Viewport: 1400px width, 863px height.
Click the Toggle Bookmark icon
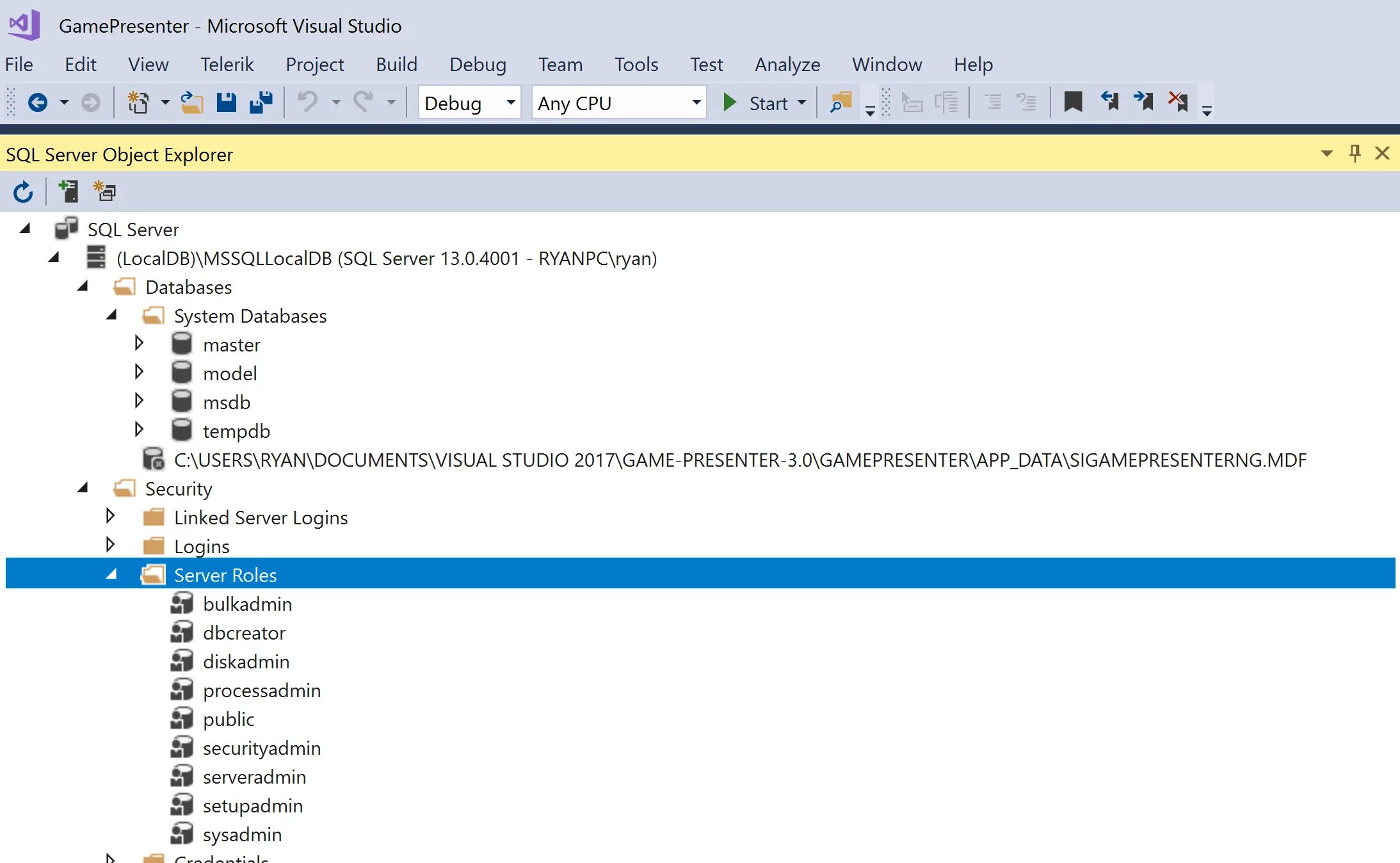pos(1073,102)
